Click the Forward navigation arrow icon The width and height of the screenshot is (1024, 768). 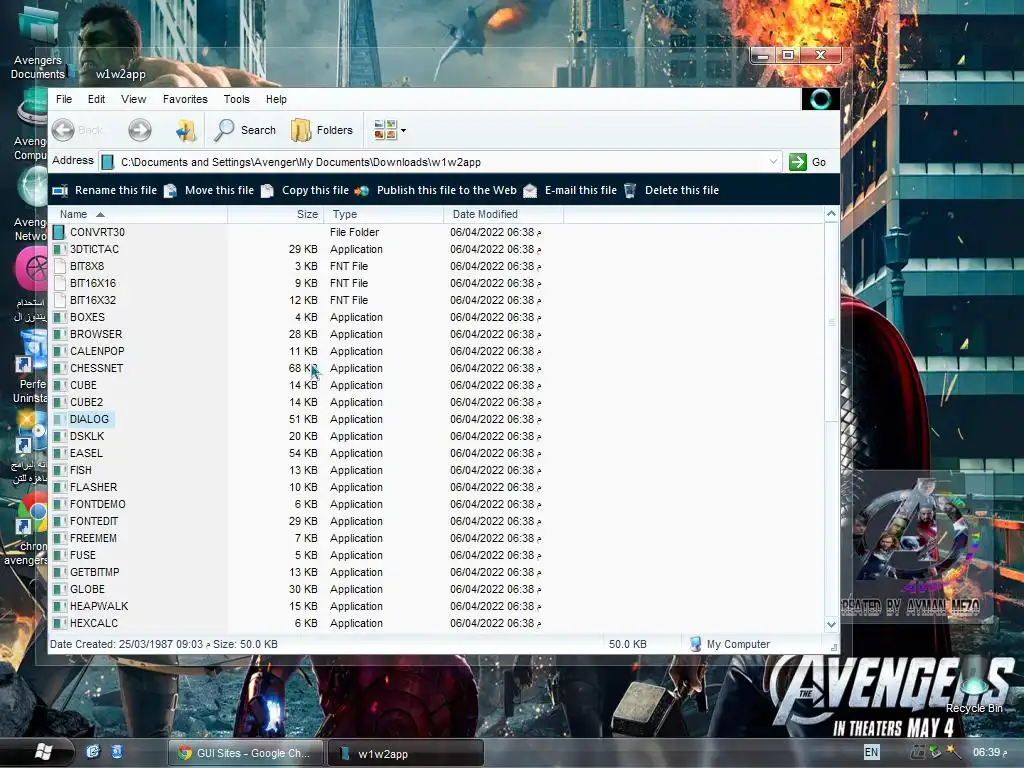pyautogui.click(x=140, y=130)
